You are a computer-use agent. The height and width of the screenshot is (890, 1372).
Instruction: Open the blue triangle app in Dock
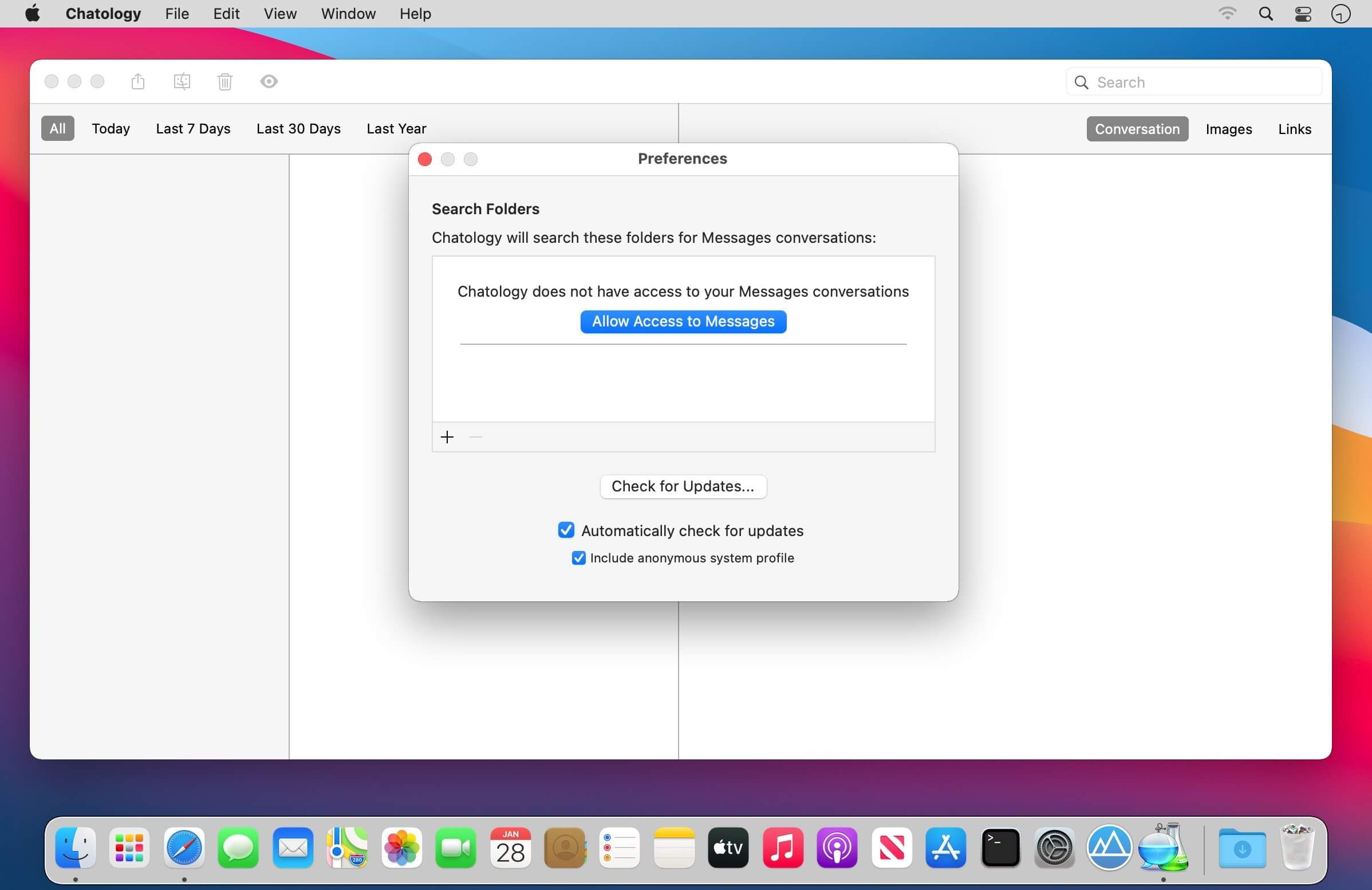coord(1109,848)
